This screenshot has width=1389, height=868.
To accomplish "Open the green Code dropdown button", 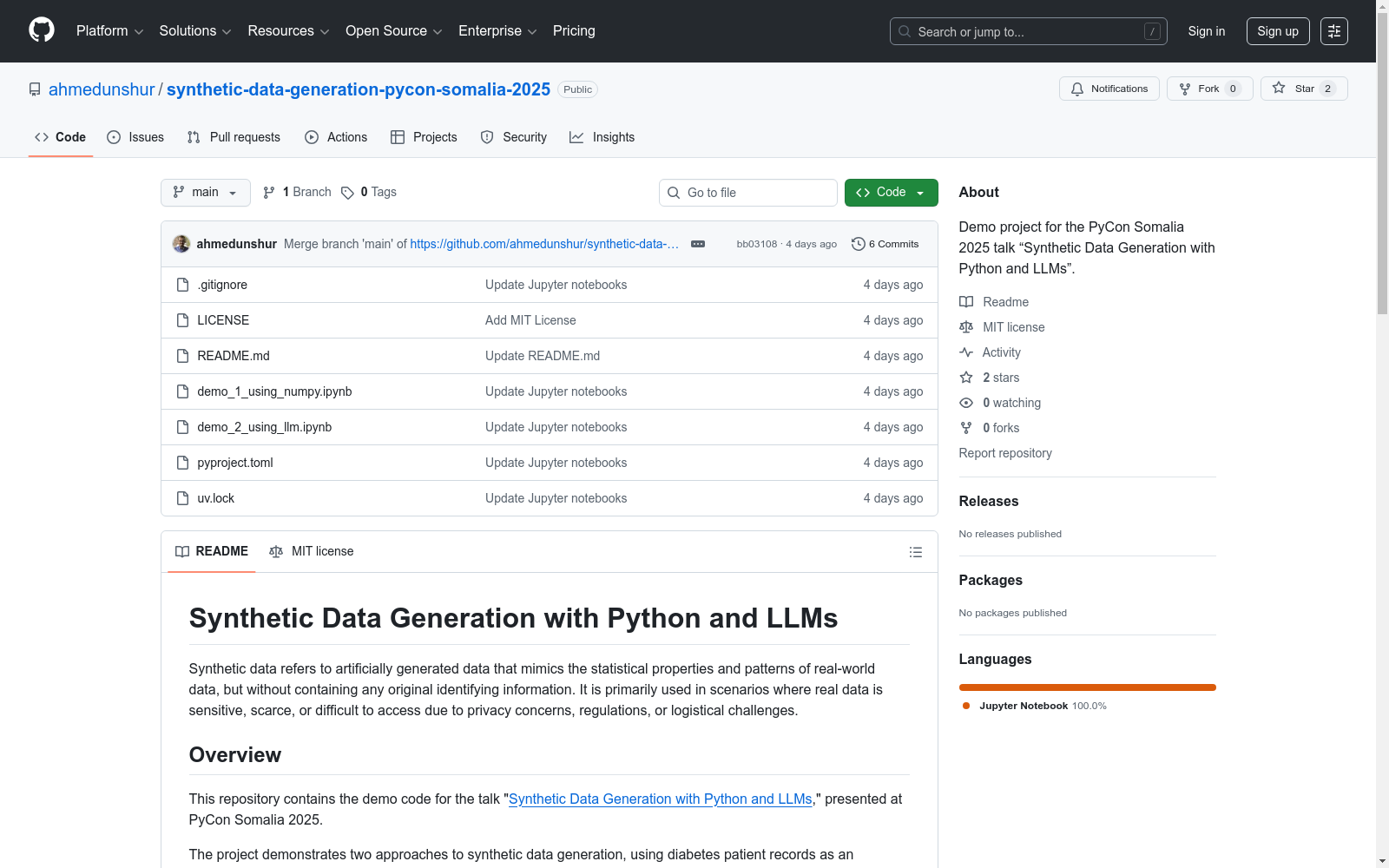I will pos(891,193).
